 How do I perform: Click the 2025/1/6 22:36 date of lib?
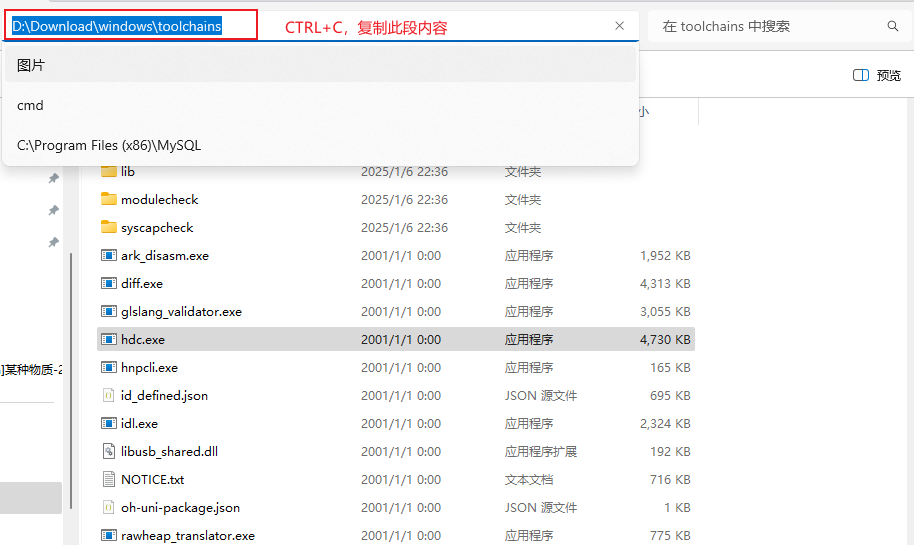(404, 171)
